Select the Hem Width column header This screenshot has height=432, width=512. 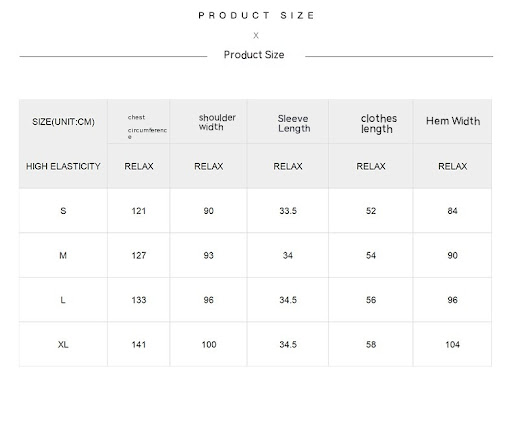pyautogui.click(x=453, y=121)
